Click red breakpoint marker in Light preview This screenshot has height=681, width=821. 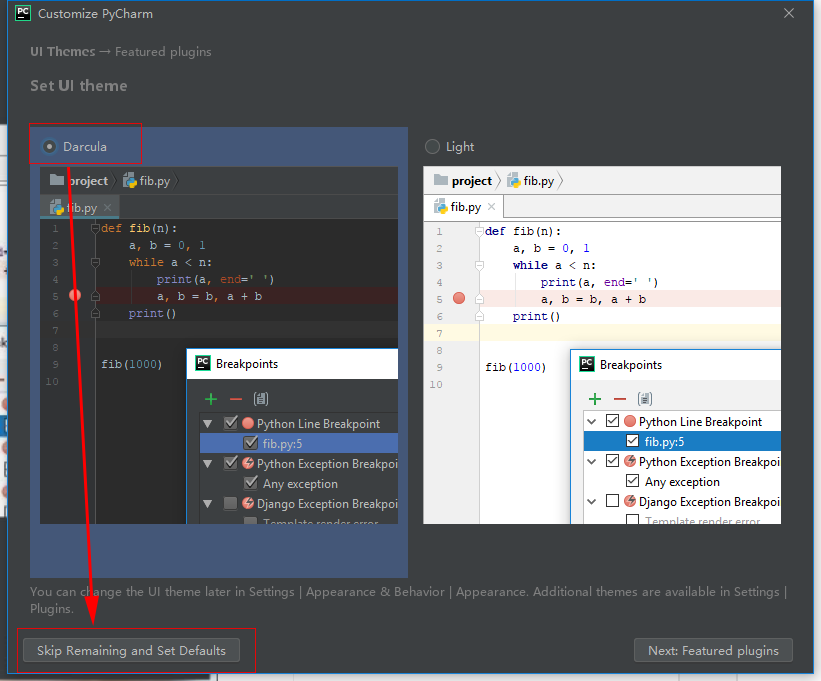459,298
